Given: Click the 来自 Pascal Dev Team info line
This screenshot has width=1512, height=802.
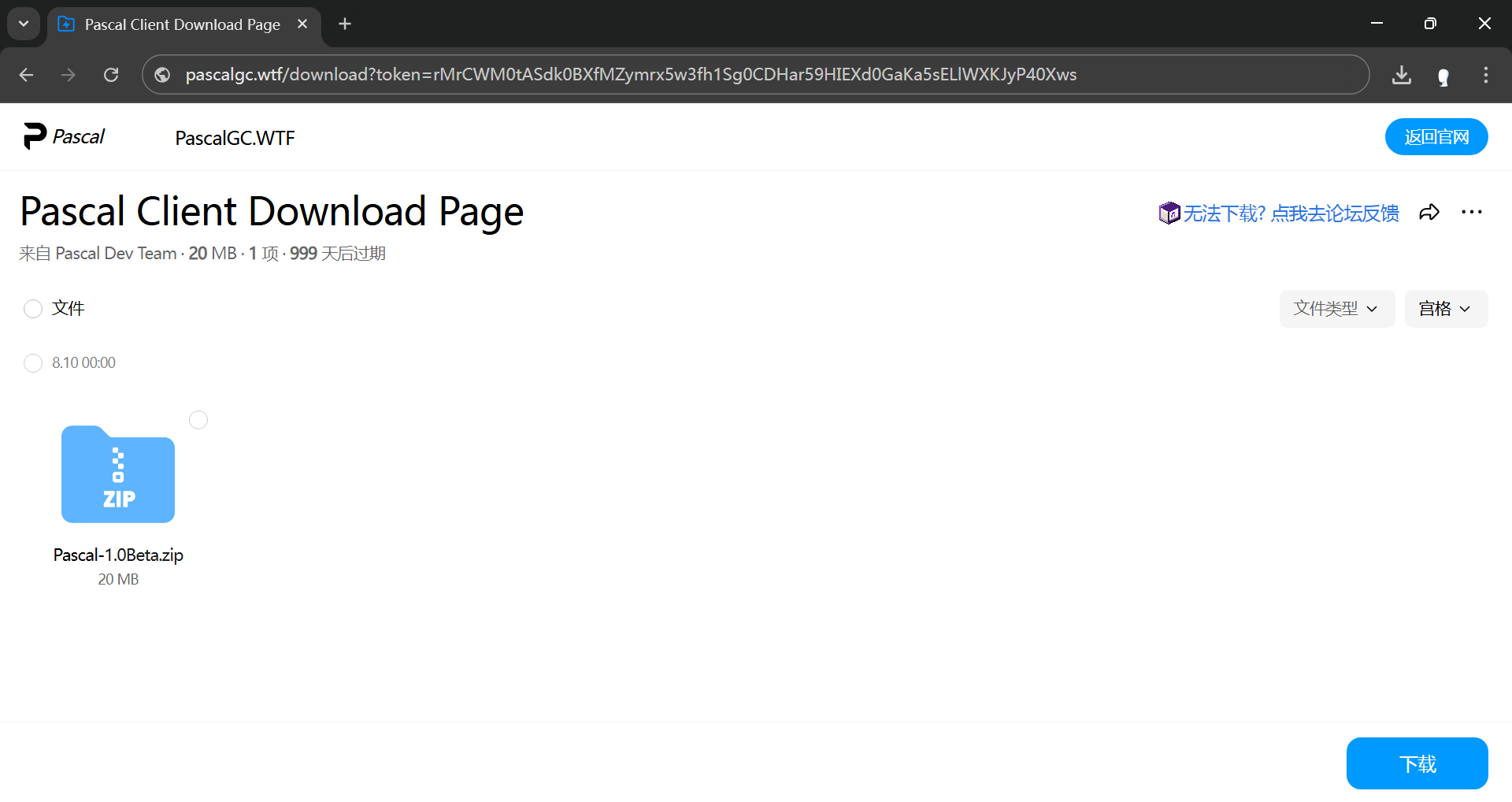Looking at the screenshot, I should click(x=202, y=254).
